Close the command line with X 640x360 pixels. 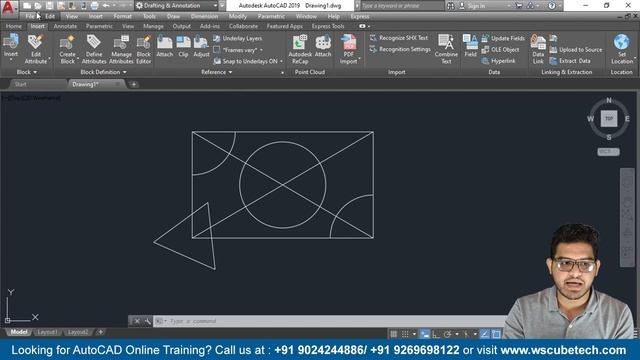pos(137,321)
